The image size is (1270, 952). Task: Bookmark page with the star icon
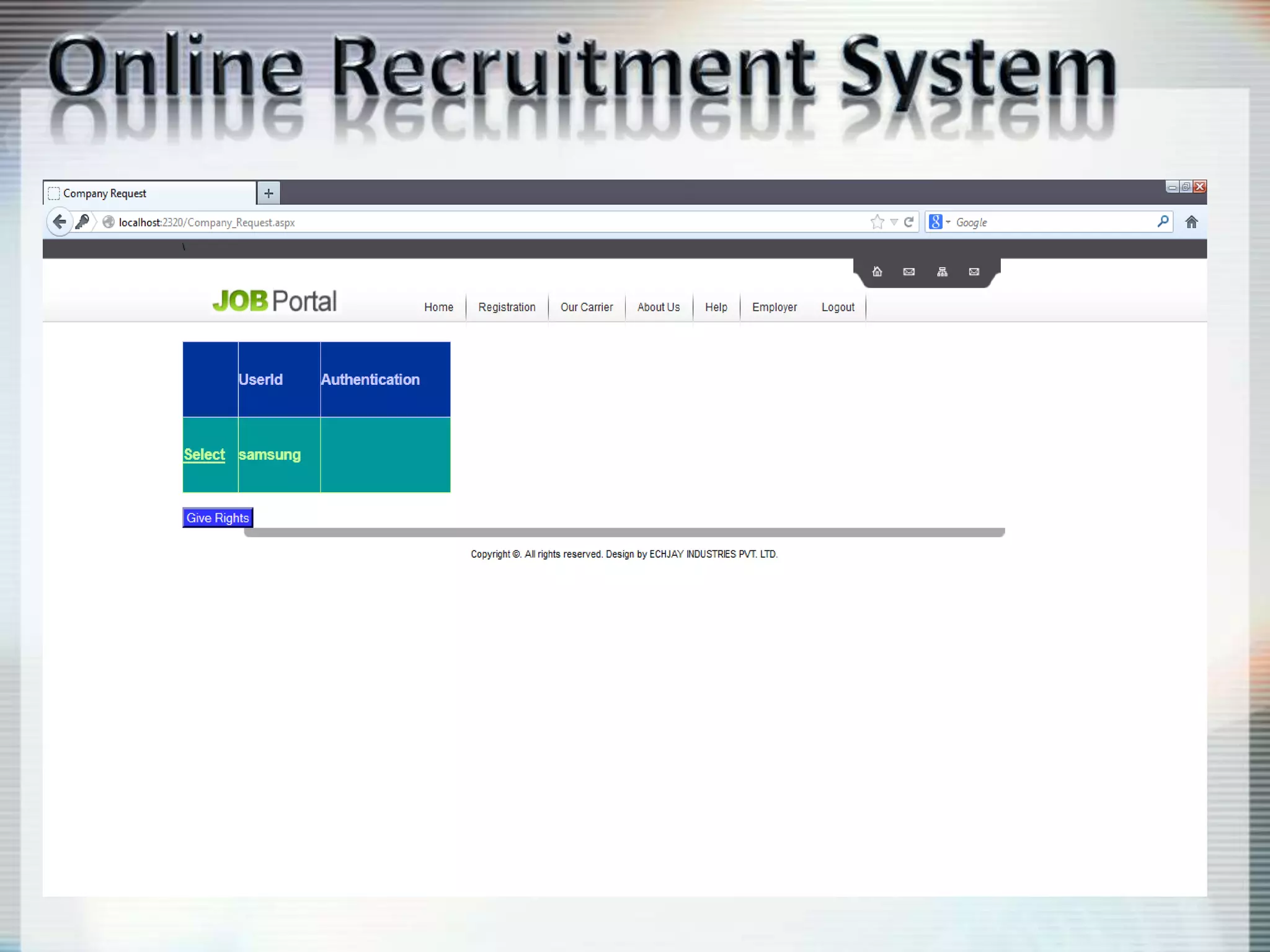pos(877,222)
